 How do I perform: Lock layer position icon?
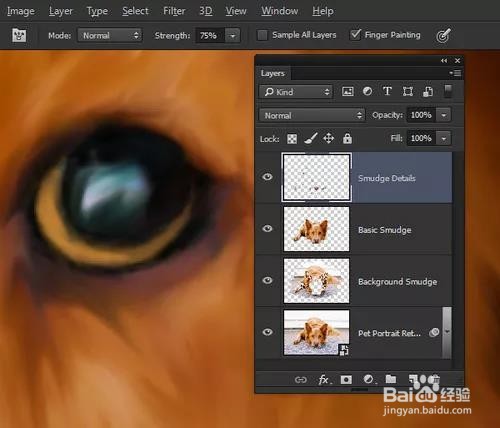(328, 138)
